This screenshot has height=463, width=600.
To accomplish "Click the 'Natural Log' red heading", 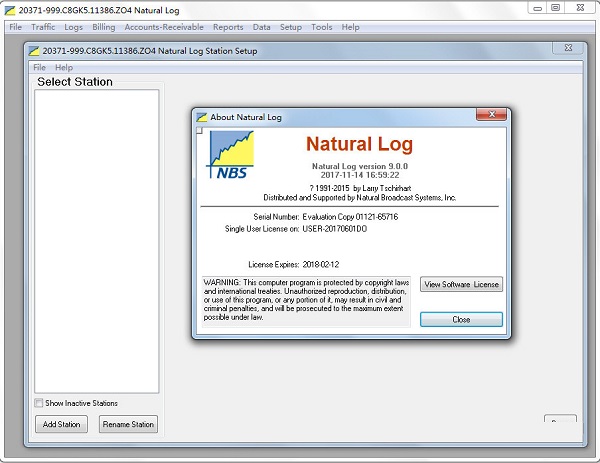I will coord(359,144).
